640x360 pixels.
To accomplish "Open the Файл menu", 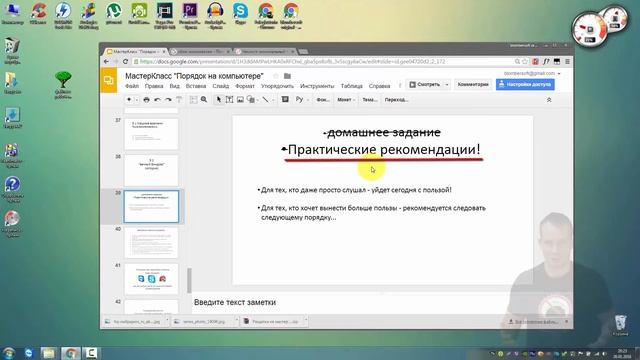I will coord(132,86).
